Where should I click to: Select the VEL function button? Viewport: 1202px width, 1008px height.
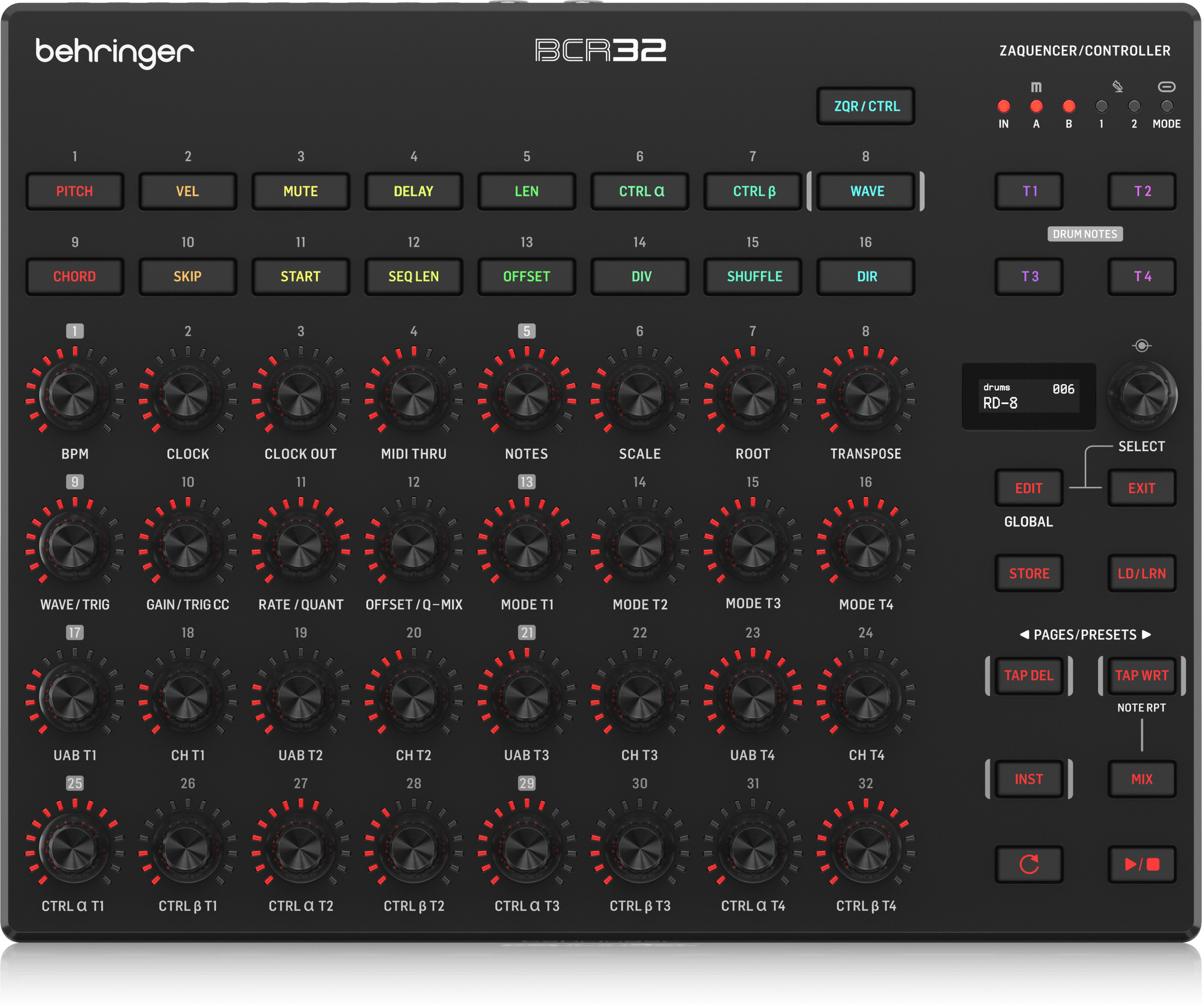[x=188, y=191]
